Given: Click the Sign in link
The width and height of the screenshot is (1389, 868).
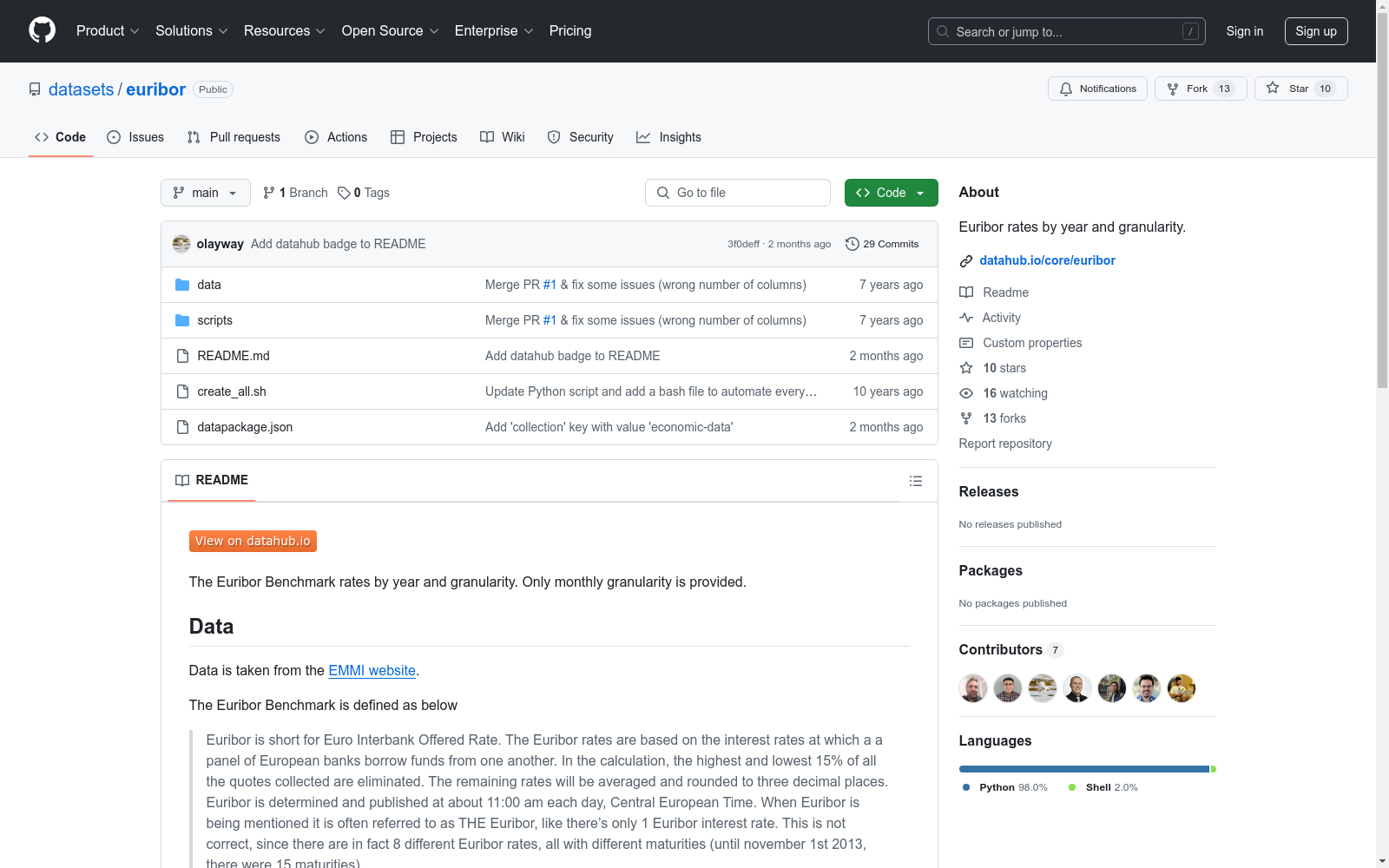Looking at the screenshot, I should point(1245,31).
